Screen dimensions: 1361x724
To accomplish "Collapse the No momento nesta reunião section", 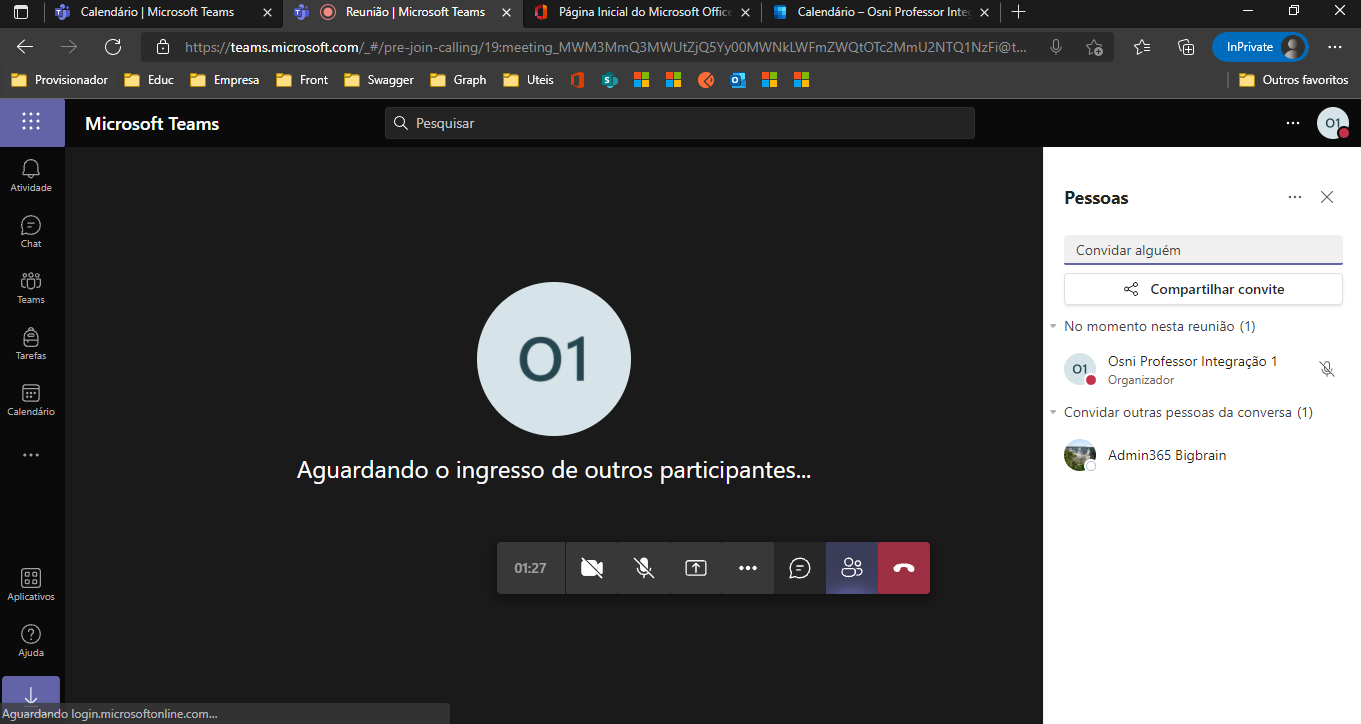I will pyautogui.click(x=1054, y=327).
